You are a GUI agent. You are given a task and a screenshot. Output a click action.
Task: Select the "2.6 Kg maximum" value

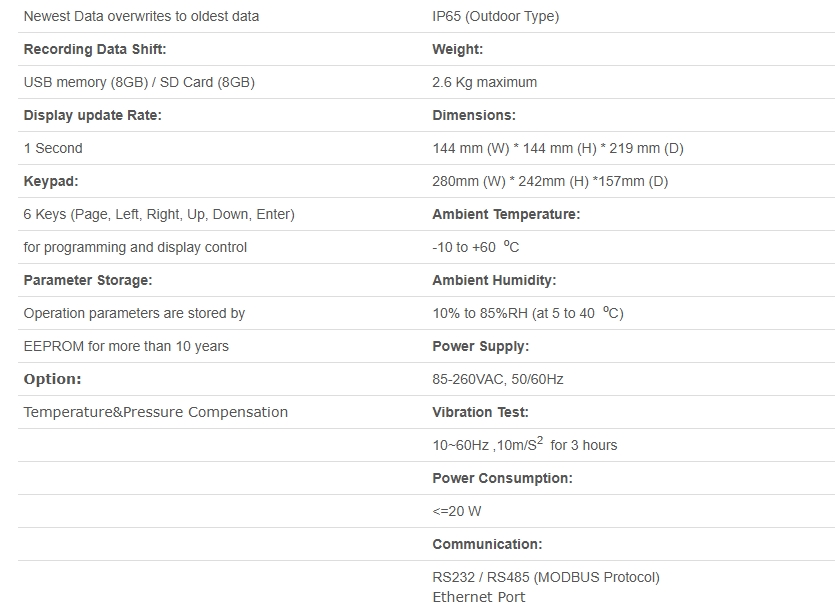click(x=484, y=82)
